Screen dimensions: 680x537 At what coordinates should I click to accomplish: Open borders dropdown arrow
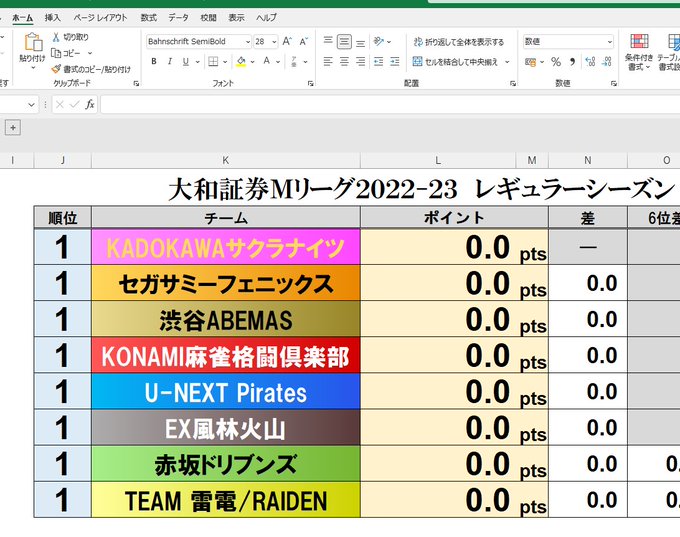pos(225,62)
